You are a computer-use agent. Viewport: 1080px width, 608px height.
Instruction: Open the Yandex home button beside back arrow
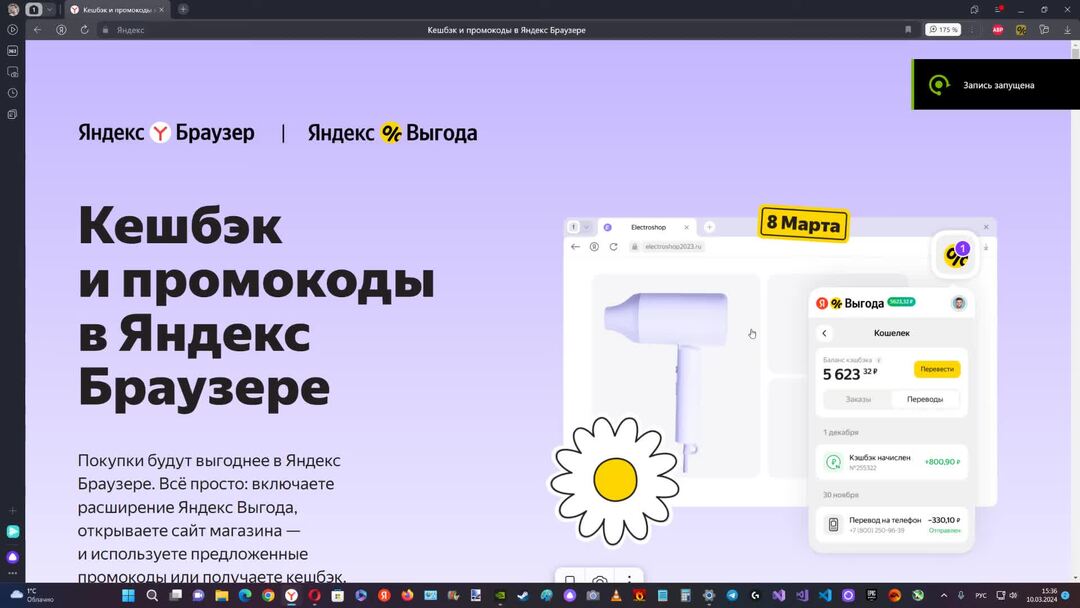tap(61, 30)
